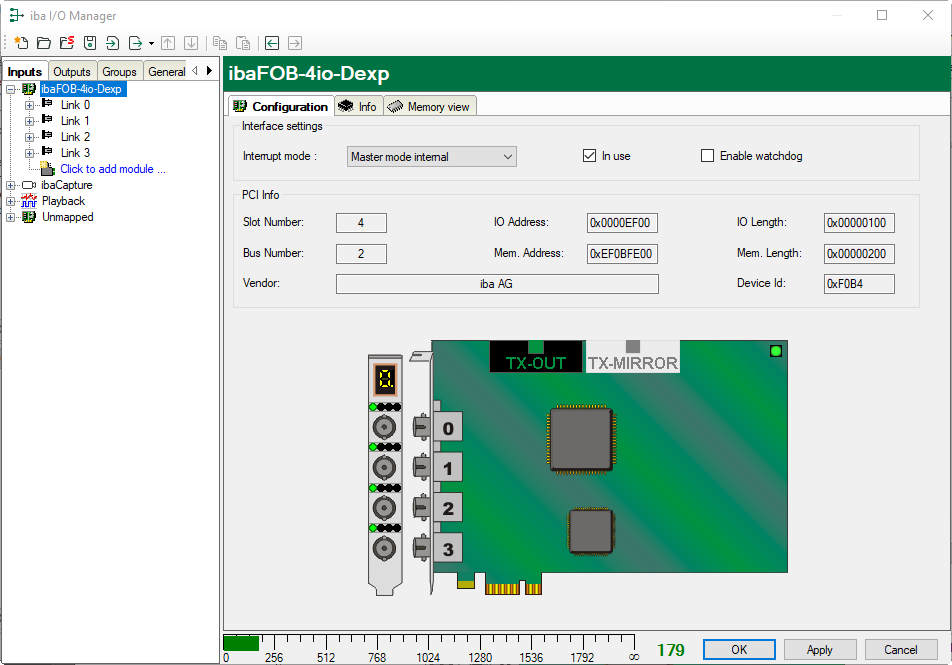952x665 pixels.
Task: Open the Interrupt mode dropdown
Action: click(432, 157)
